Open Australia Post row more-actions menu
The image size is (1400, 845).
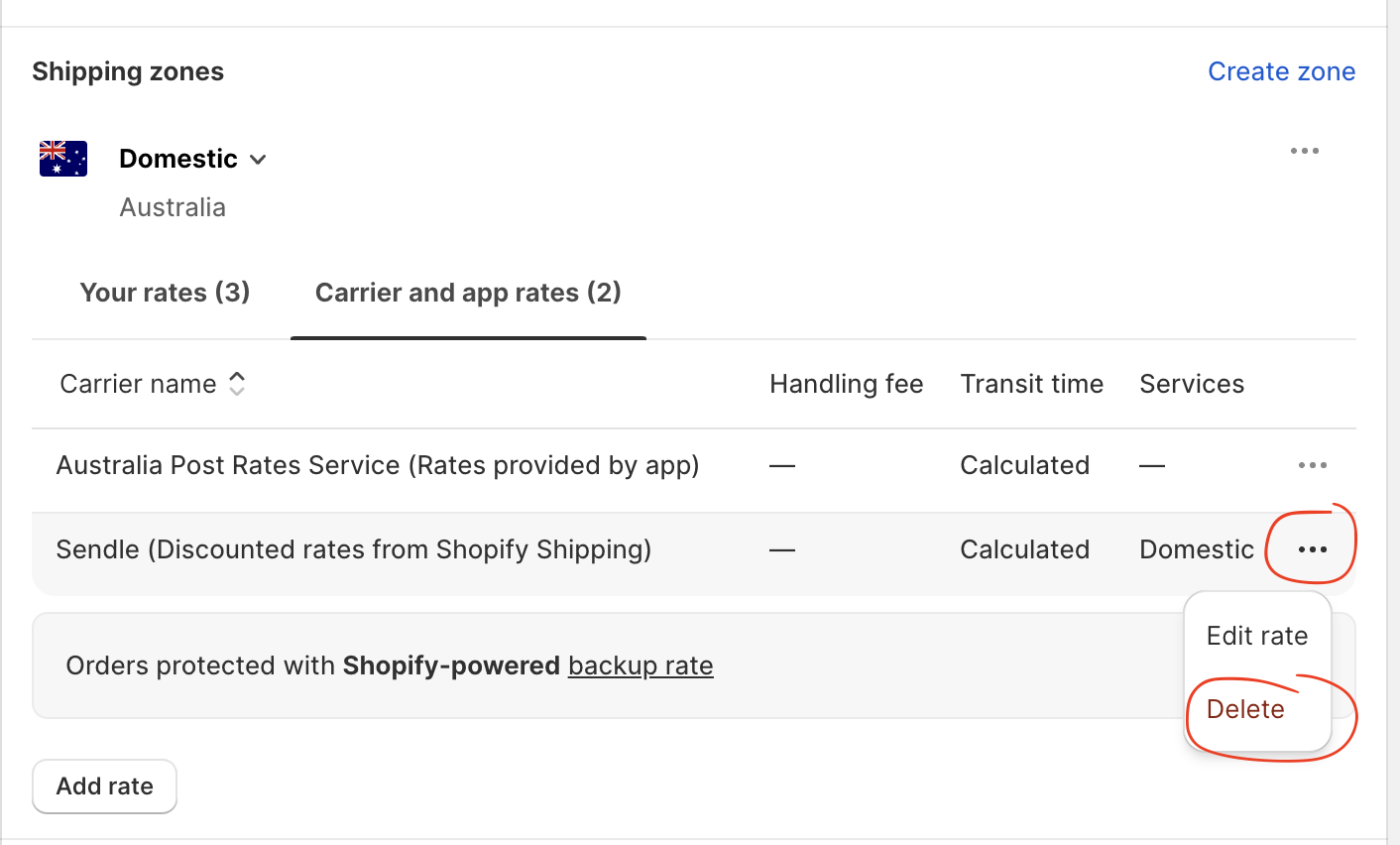(1312, 465)
